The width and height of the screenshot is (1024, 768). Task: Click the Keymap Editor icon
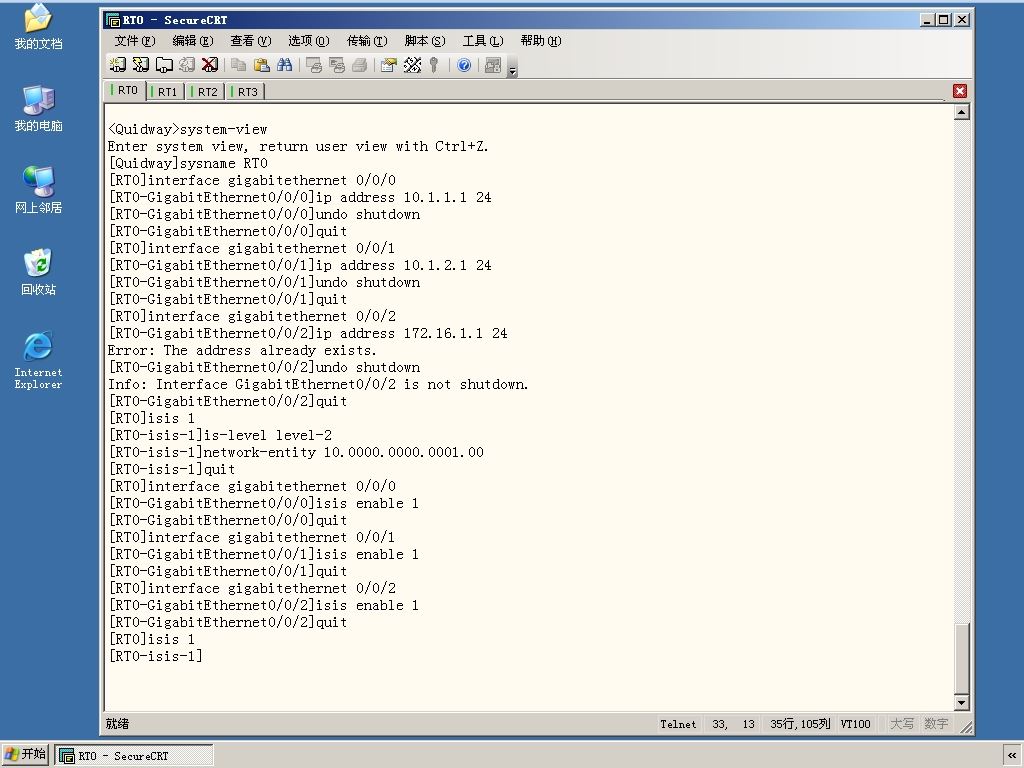pos(412,65)
